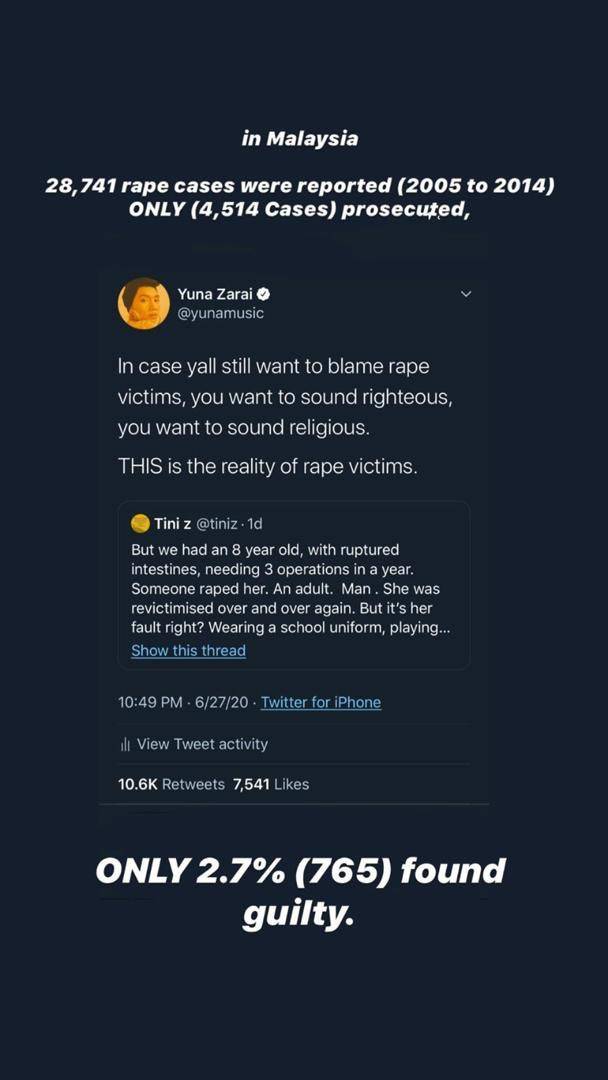Viewport: 608px width, 1080px height.
Task: Click the verified badge beside Yuna Zarai
Action: pyautogui.click(x=264, y=294)
